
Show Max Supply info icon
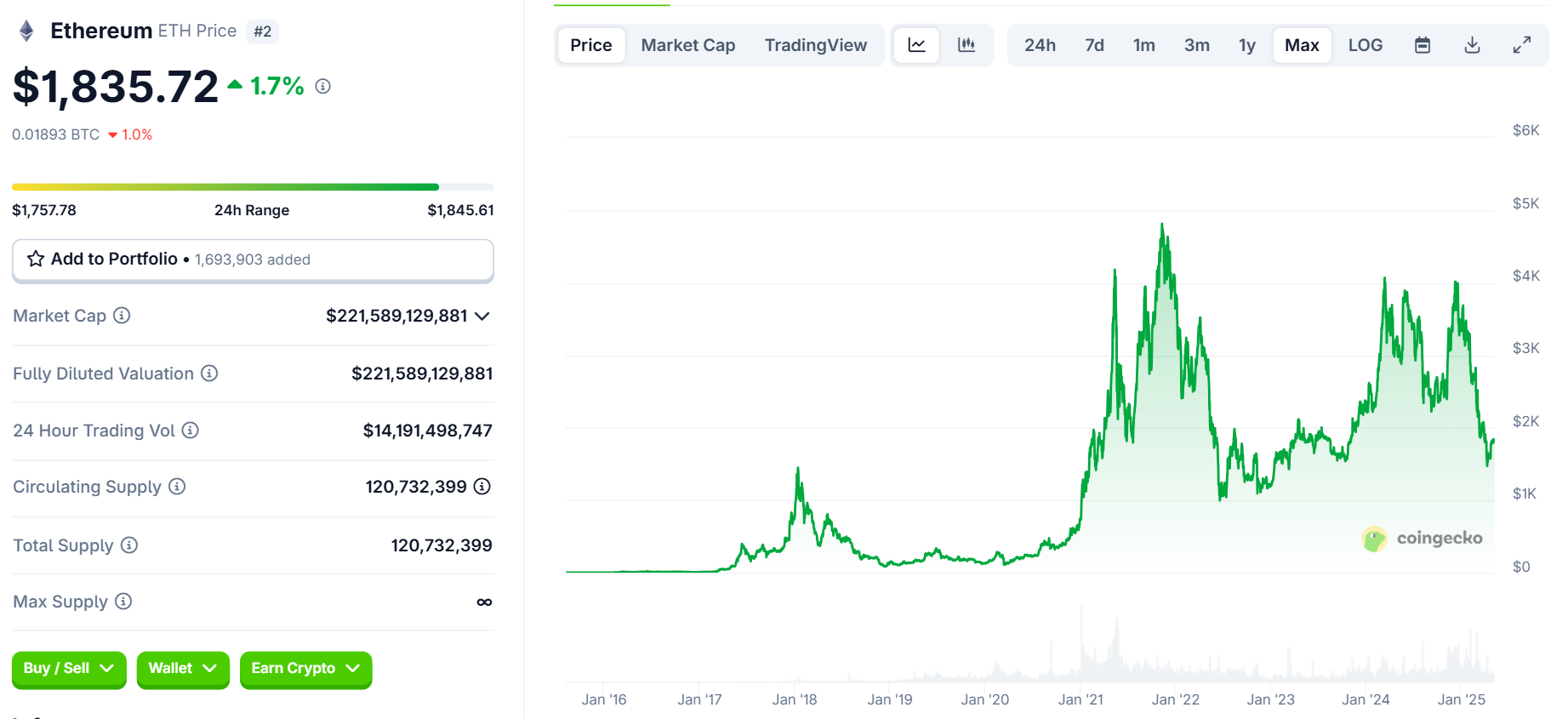tap(123, 601)
